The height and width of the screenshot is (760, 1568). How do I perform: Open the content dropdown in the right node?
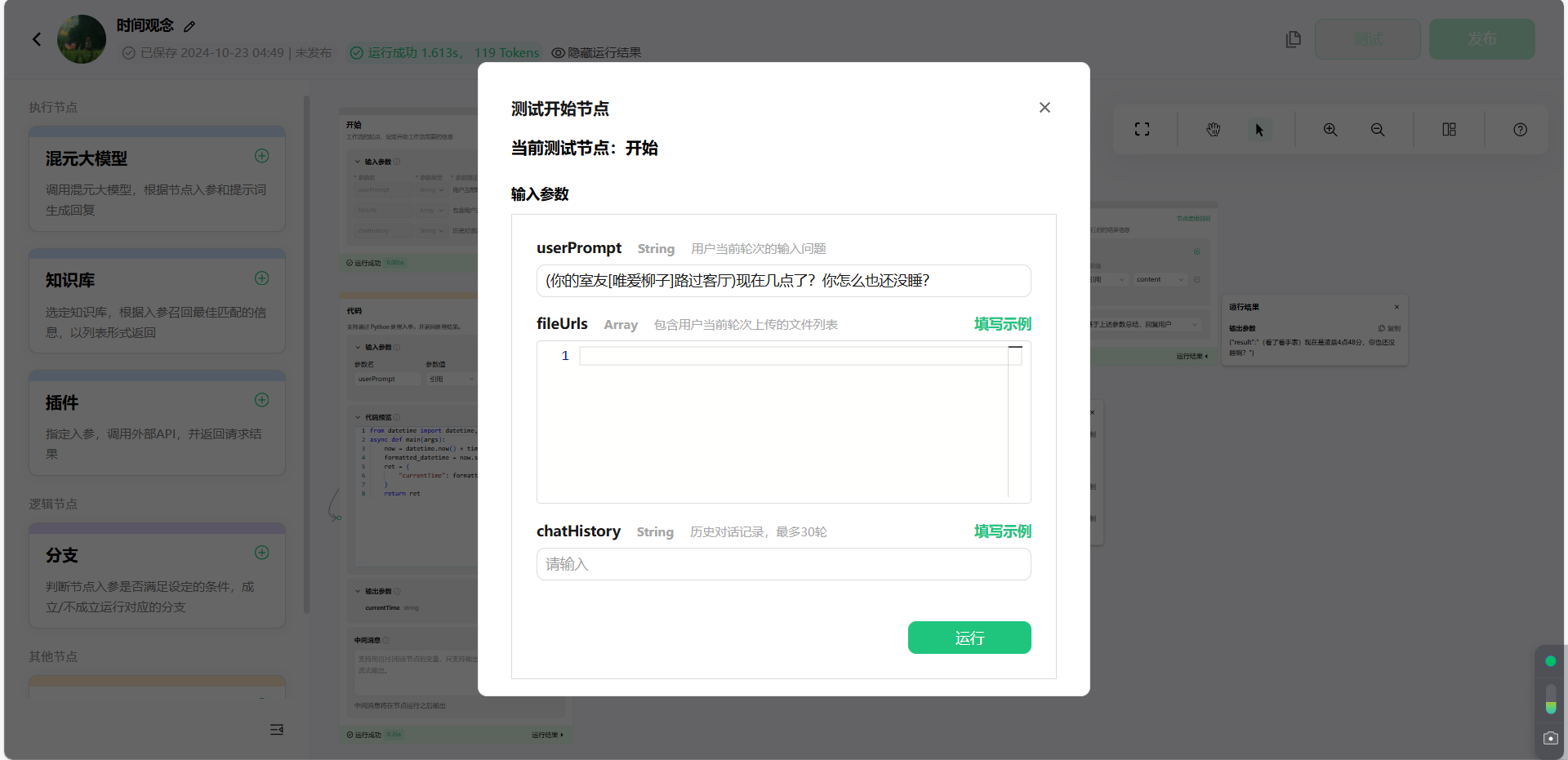pos(1159,279)
